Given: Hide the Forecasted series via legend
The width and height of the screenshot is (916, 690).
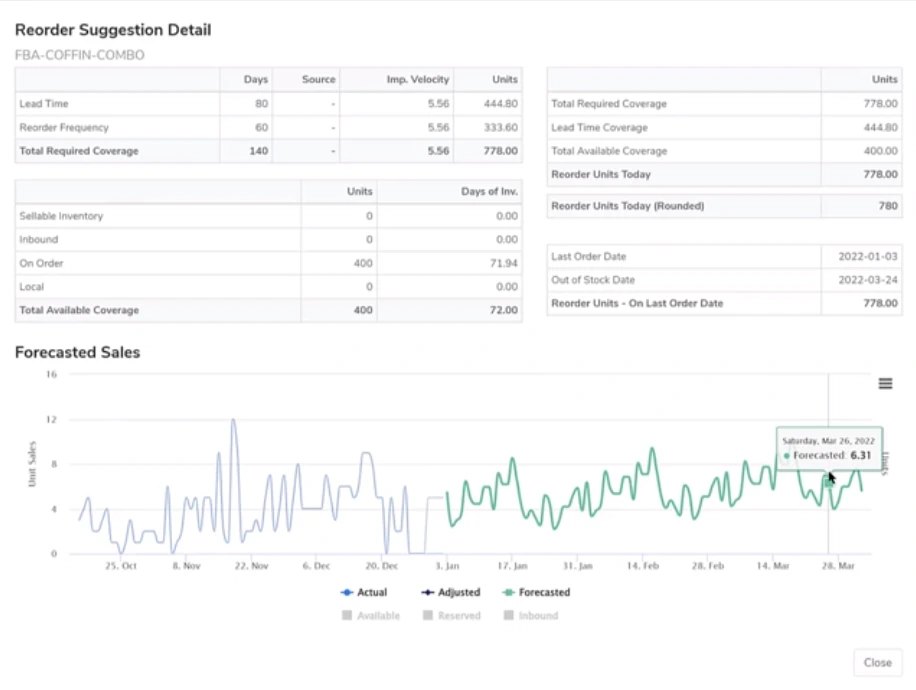Looking at the screenshot, I should (536, 592).
